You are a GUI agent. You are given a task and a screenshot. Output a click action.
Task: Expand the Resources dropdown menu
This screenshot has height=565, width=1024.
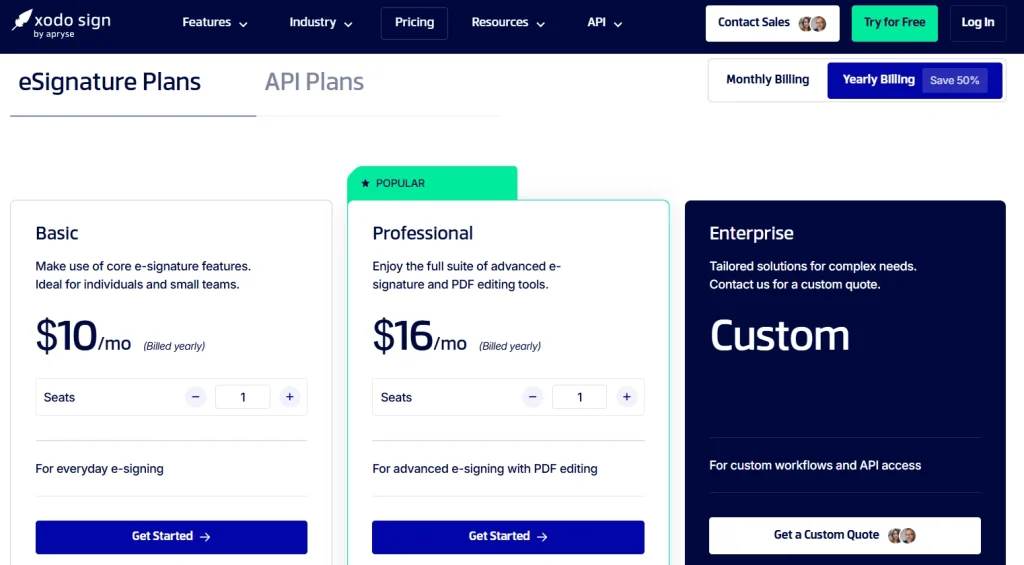(x=508, y=22)
